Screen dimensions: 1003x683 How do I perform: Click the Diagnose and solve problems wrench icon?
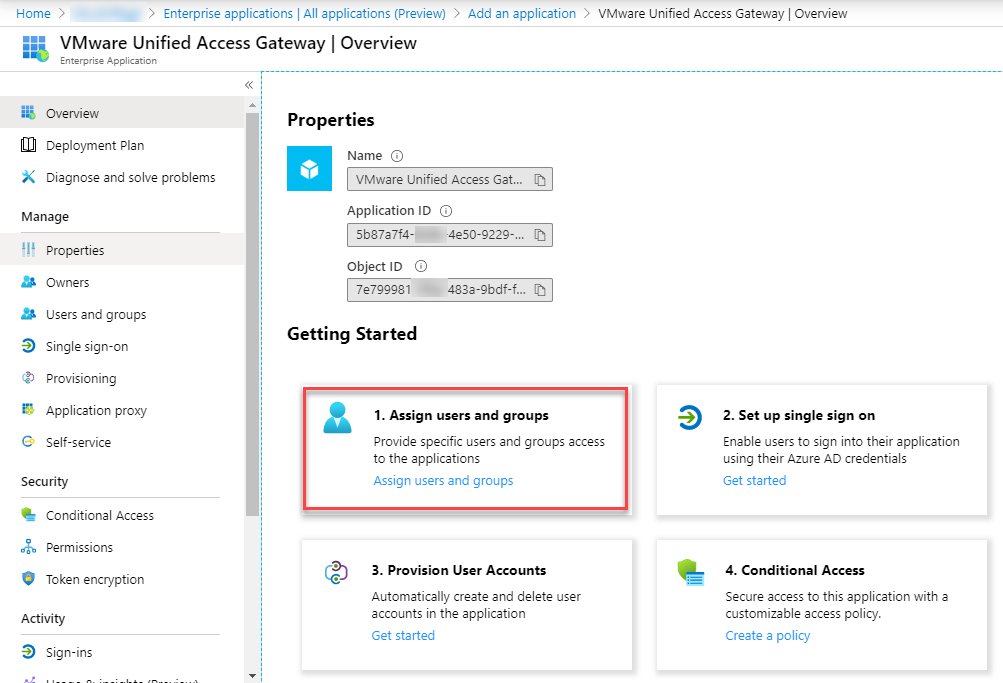pos(28,177)
